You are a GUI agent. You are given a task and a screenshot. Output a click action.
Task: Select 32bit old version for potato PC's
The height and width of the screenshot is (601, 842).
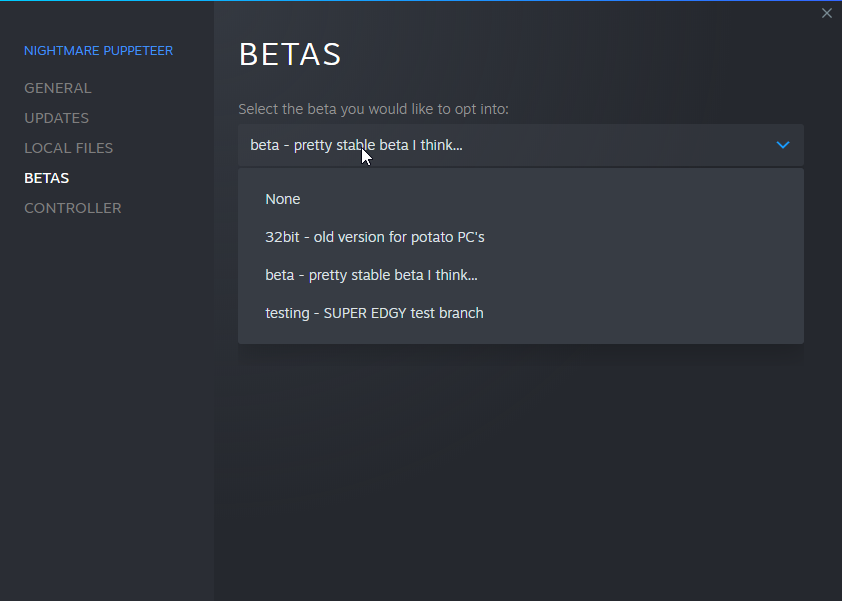[x=521, y=237]
